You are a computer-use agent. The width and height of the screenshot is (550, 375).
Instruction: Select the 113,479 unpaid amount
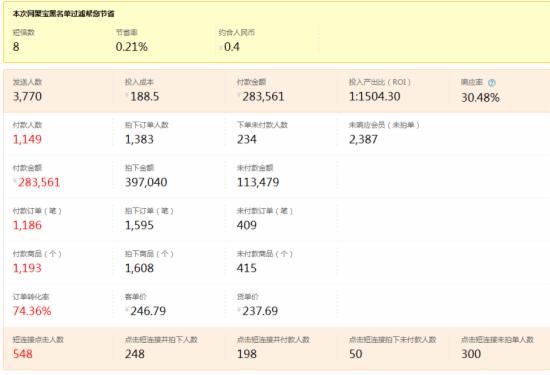[x=258, y=182]
